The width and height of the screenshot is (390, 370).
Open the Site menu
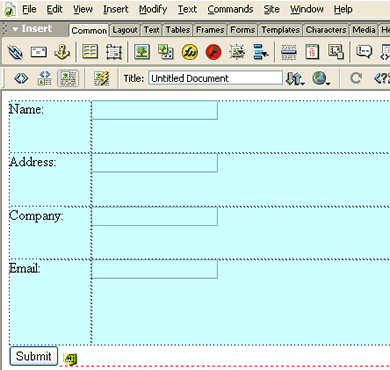pos(271,9)
